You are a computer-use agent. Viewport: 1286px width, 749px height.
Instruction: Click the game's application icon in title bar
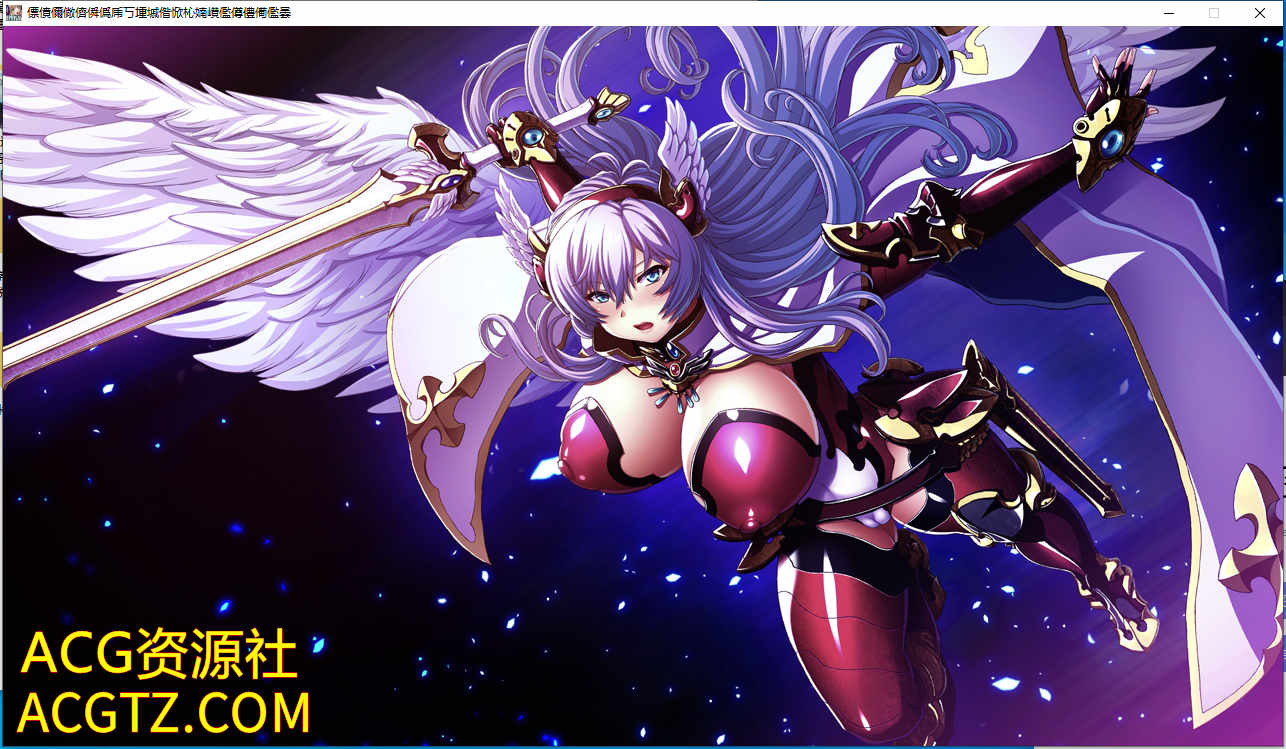tap(14, 13)
